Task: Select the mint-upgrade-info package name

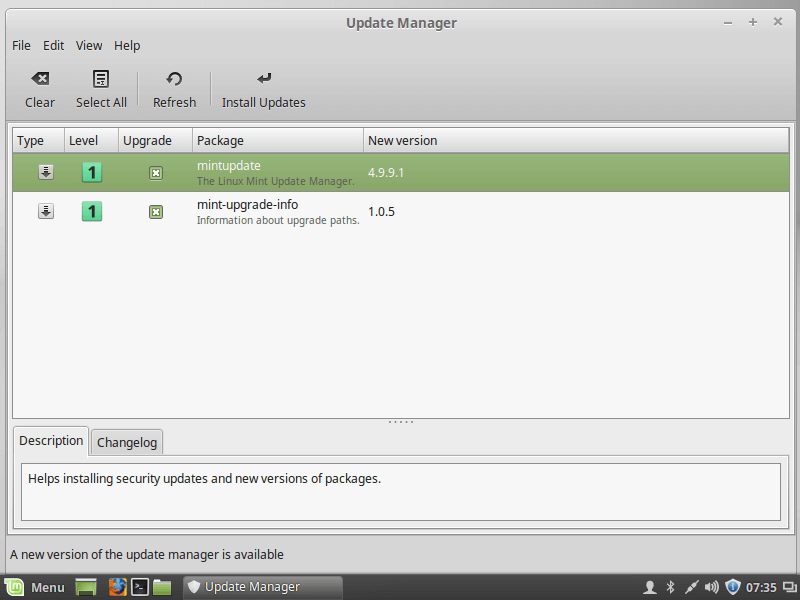Action: click(x=247, y=205)
